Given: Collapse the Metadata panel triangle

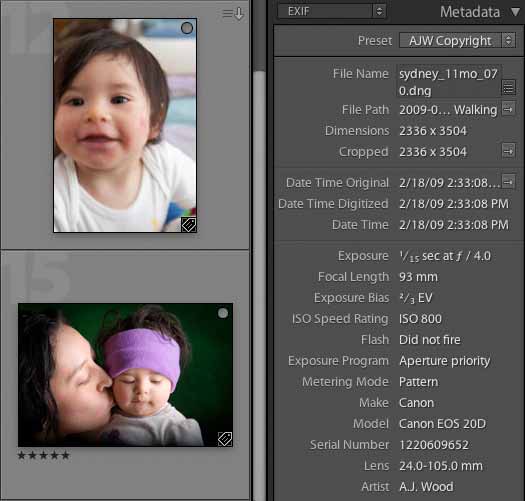Looking at the screenshot, I should tap(515, 12).
